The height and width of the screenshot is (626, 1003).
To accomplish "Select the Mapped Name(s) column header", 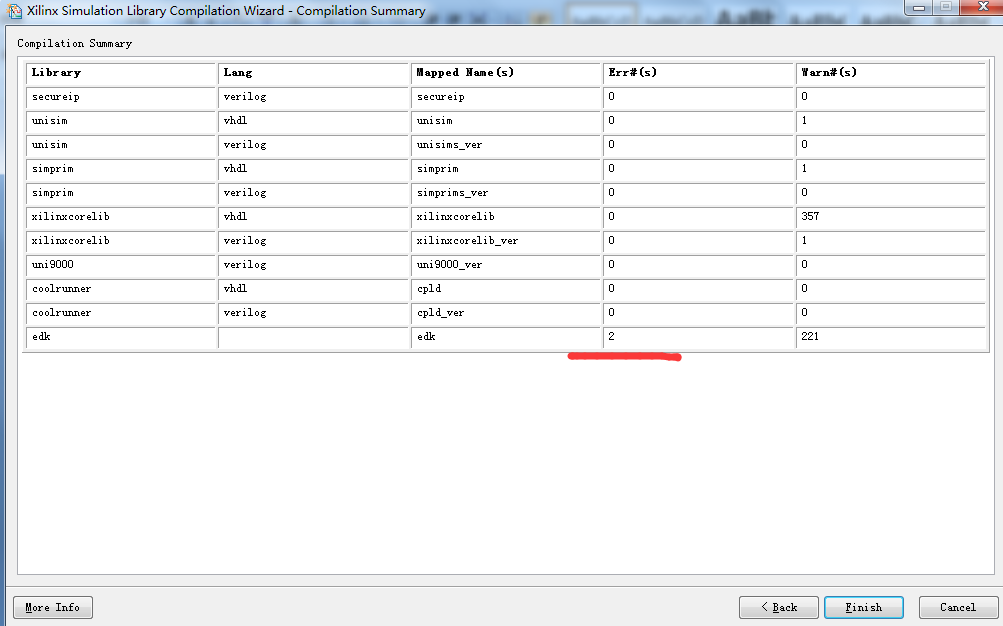I will (x=506, y=74).
